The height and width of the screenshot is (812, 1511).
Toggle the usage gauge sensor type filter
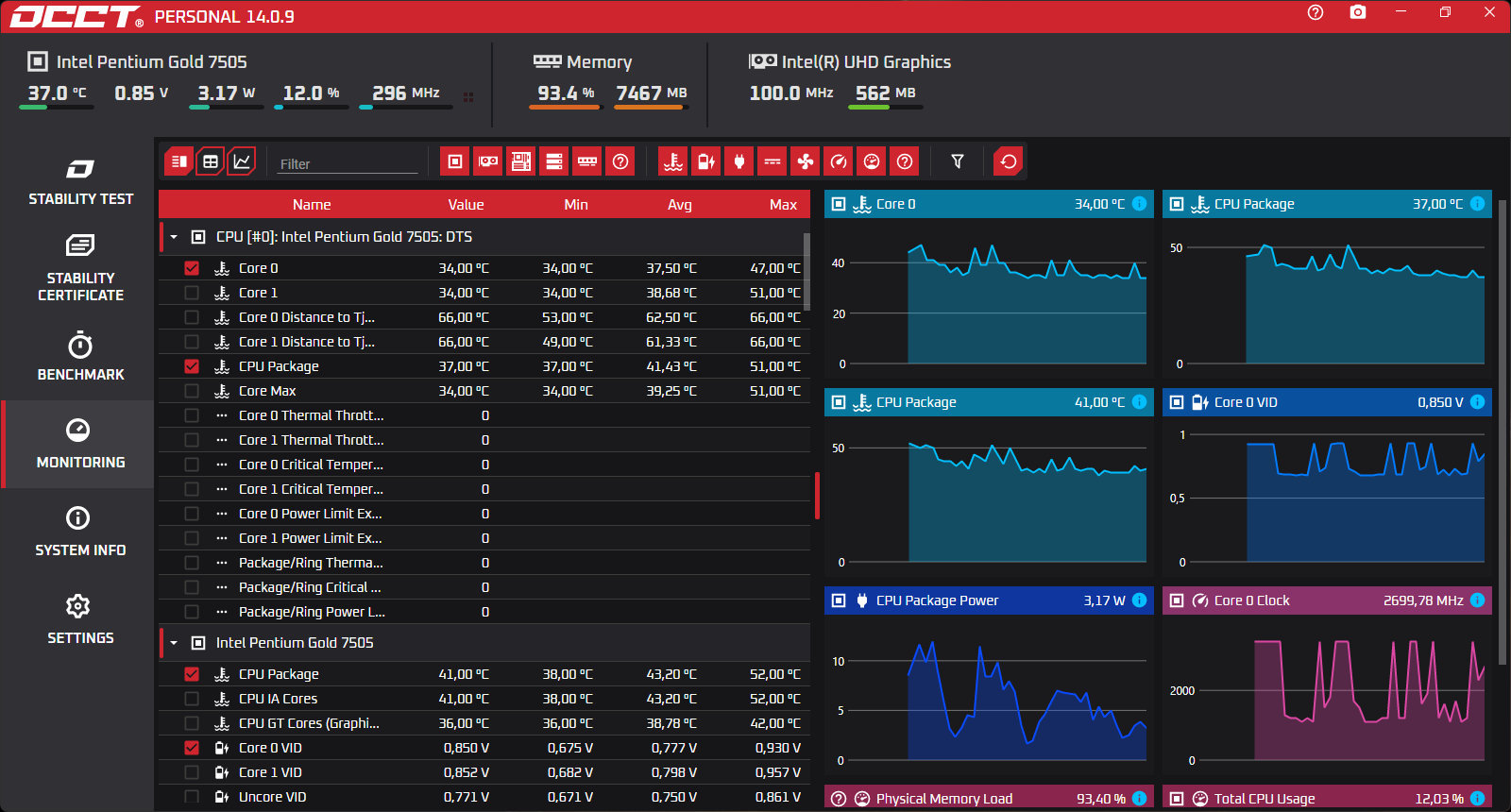click(x=872, y=161)
